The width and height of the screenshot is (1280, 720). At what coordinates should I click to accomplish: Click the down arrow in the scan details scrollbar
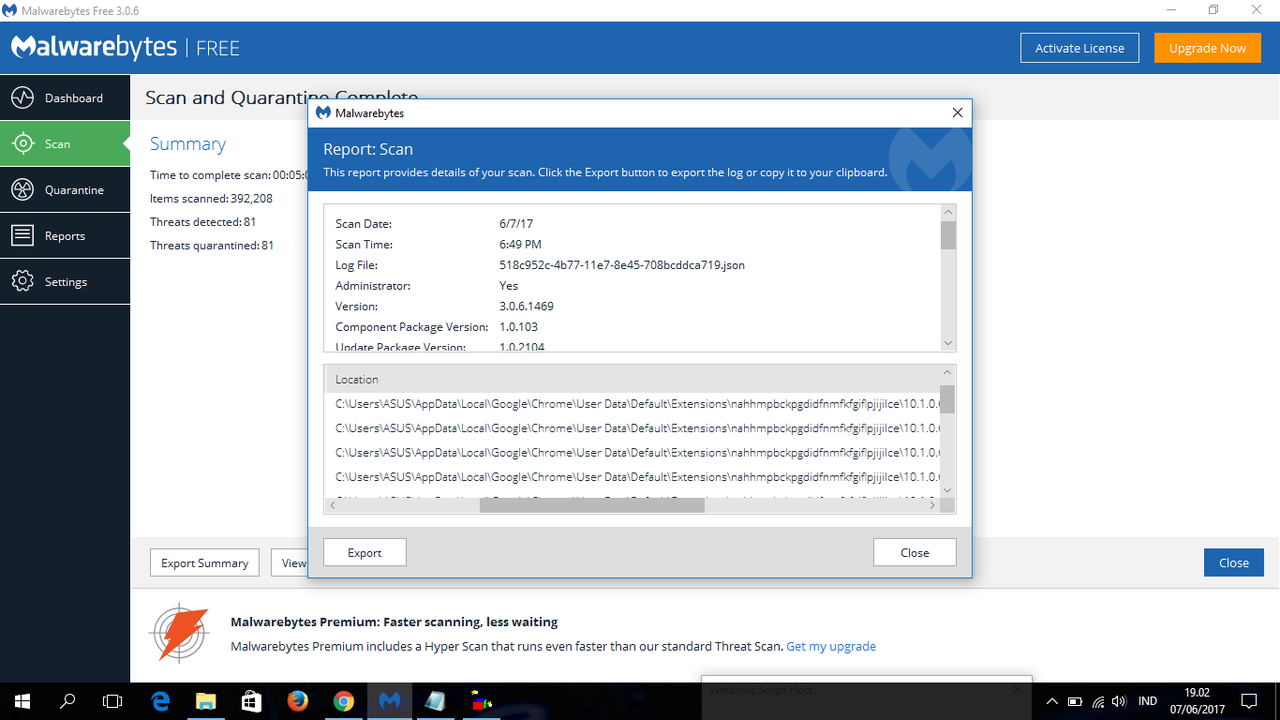[949, 343]
